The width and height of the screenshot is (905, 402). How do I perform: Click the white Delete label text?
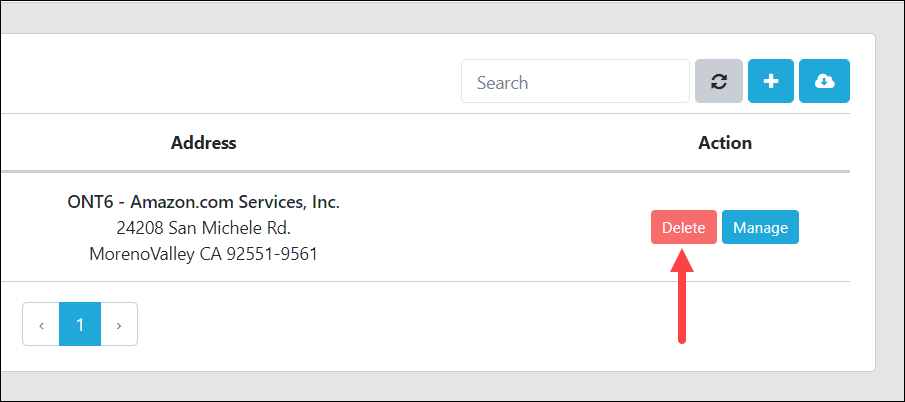click(684, 228)
